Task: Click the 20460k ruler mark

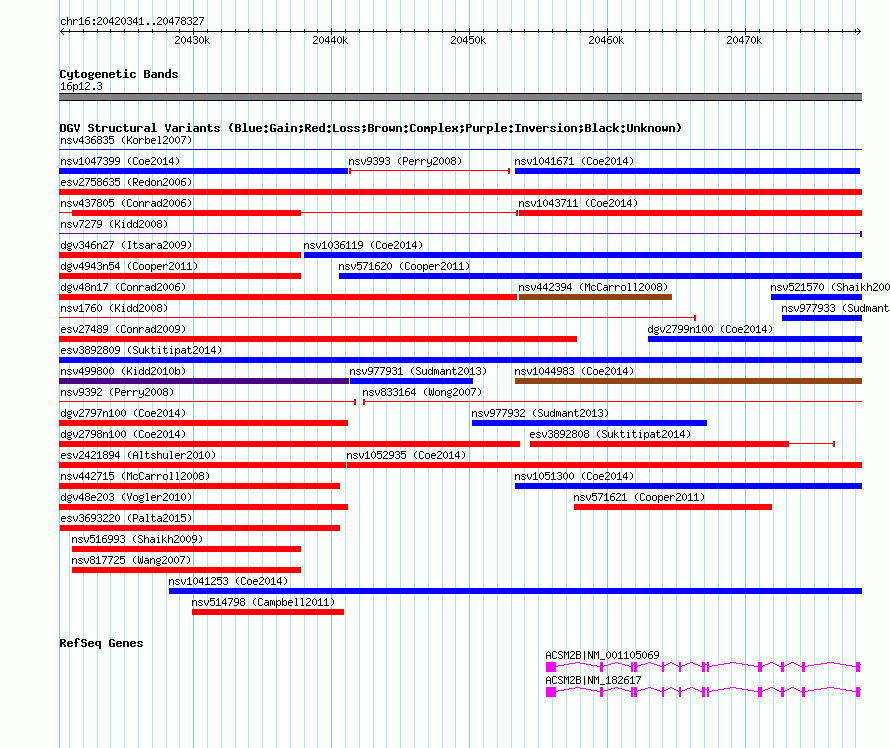Action: click(606, 40)
